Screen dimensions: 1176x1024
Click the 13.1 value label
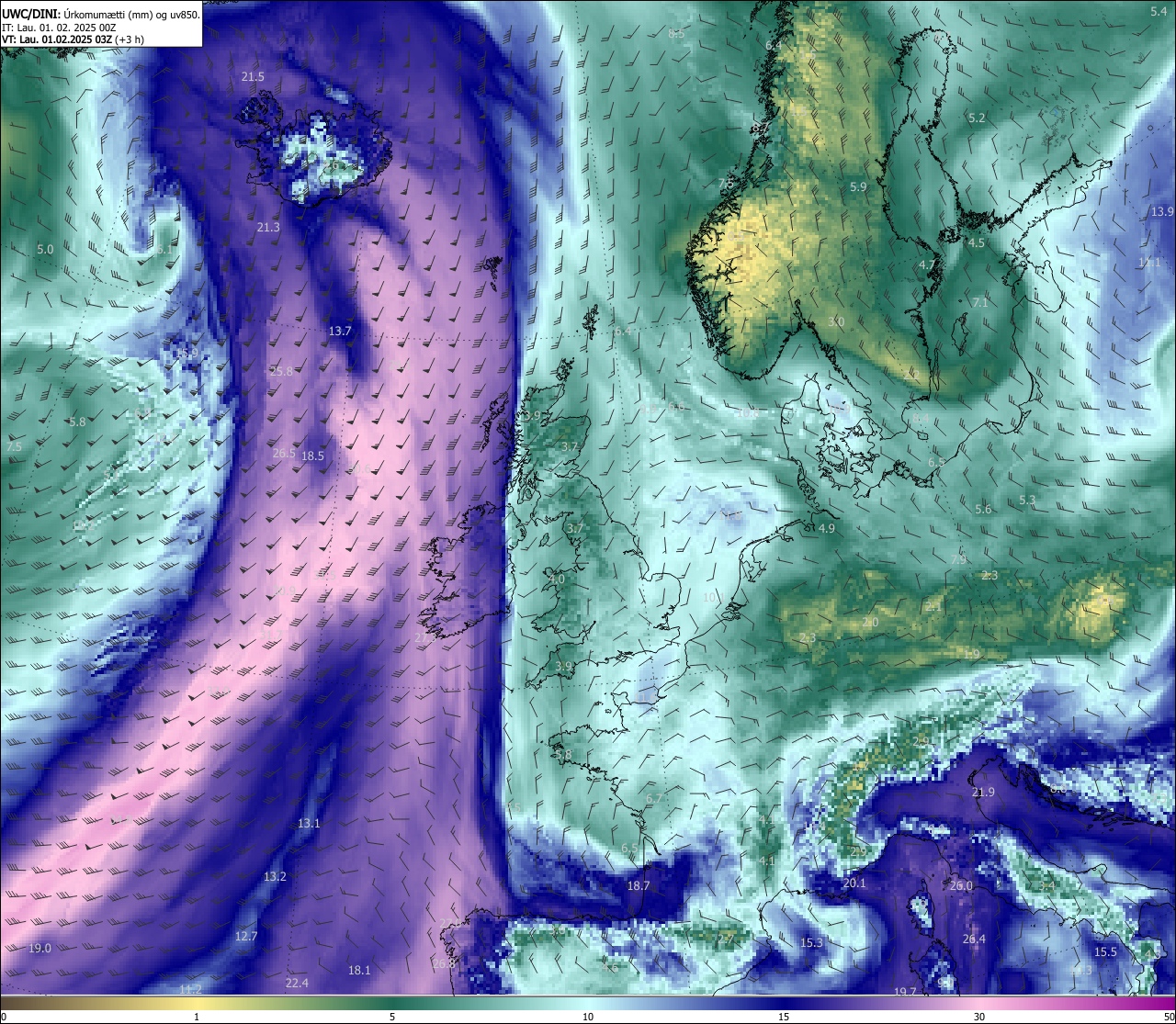click(x=309, y=823)
